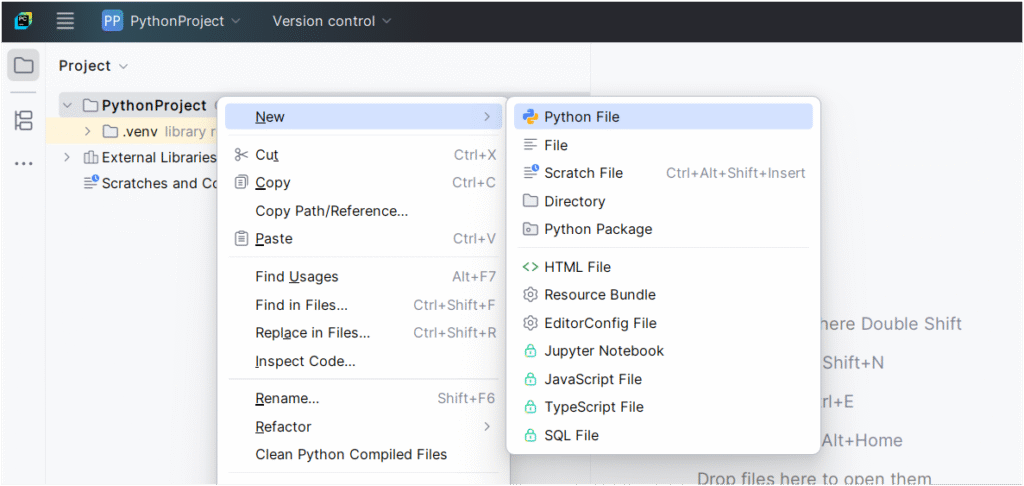Open the Project view dropdown

point(93,66)
